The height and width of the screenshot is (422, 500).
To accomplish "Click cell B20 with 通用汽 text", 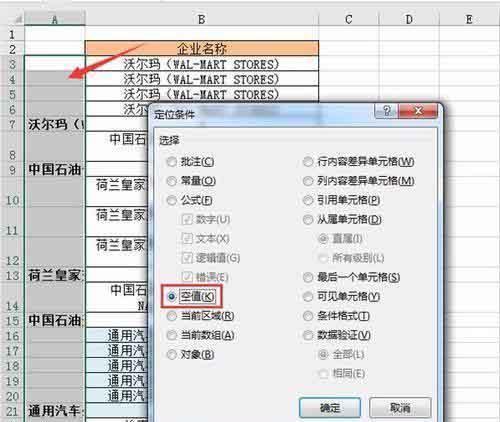I will pos(117,396).
